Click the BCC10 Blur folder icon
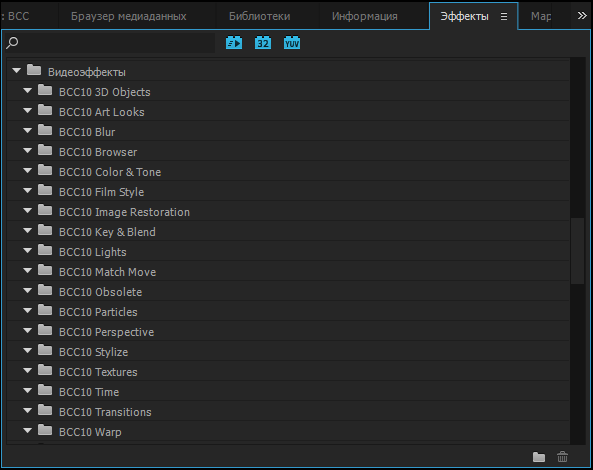Viewport: 593px width, 470px height. point(45,130)
